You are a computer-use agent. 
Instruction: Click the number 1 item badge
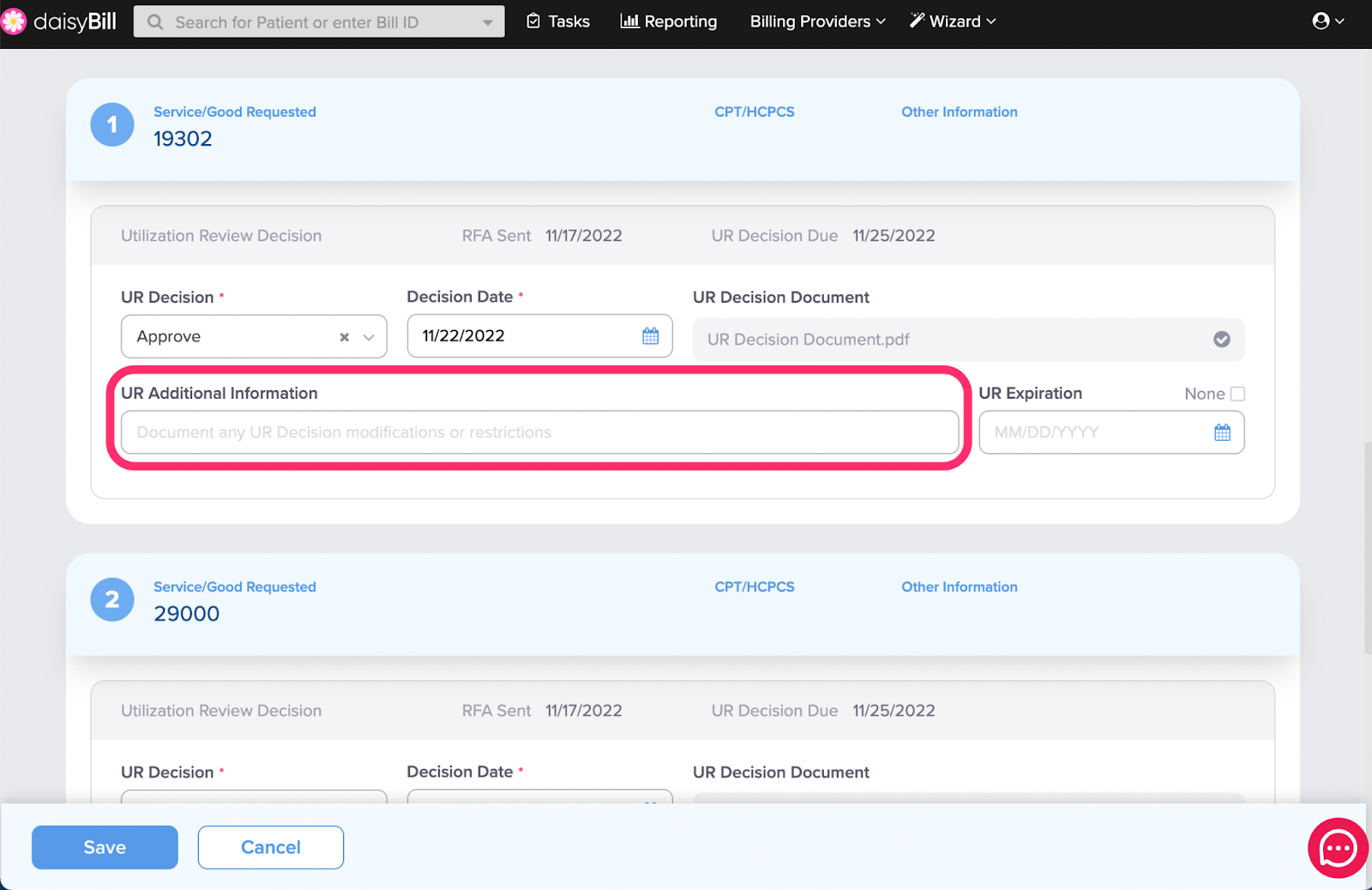coord(112,125)
